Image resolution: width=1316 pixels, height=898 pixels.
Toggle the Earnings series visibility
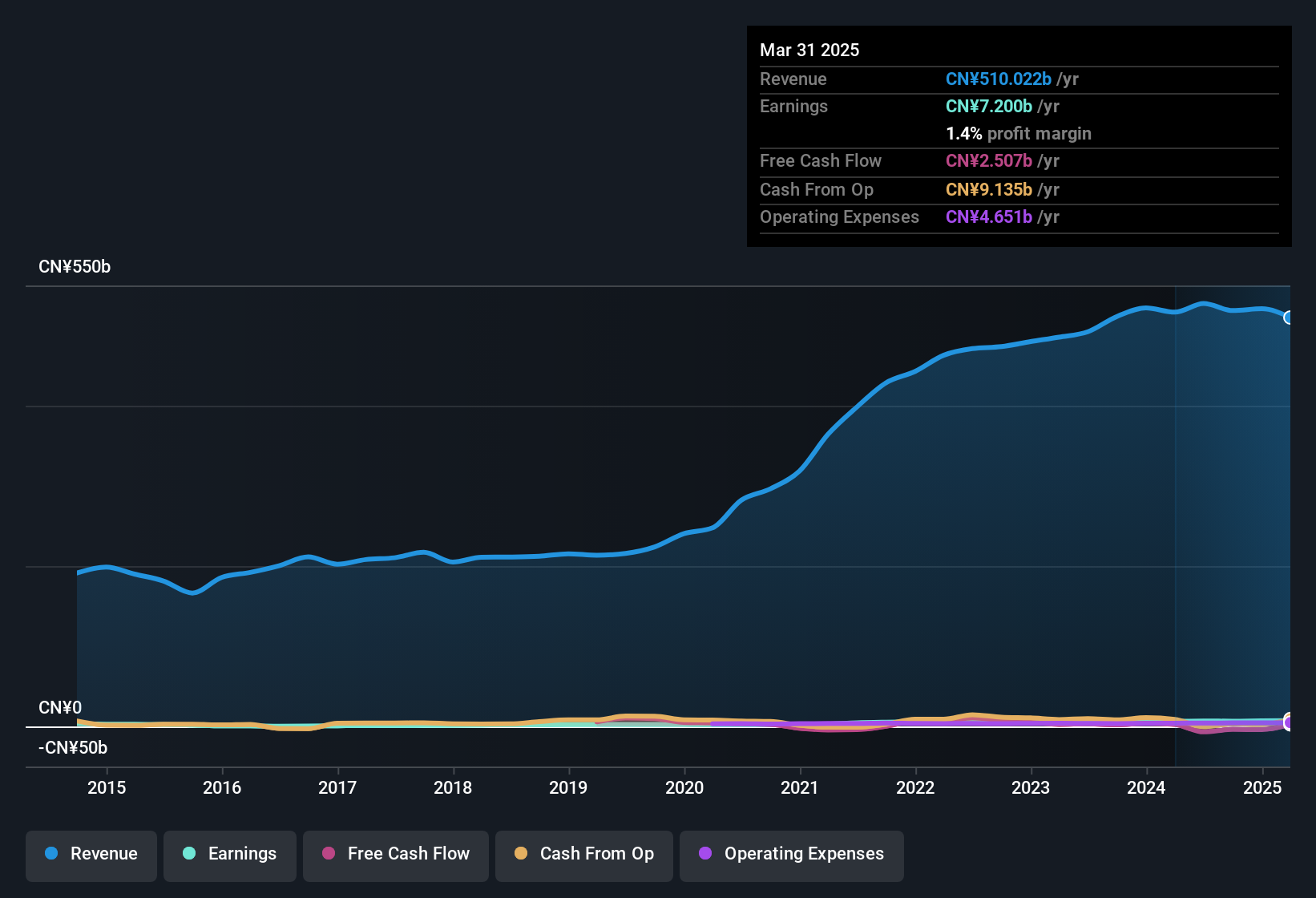pos(230,854)
